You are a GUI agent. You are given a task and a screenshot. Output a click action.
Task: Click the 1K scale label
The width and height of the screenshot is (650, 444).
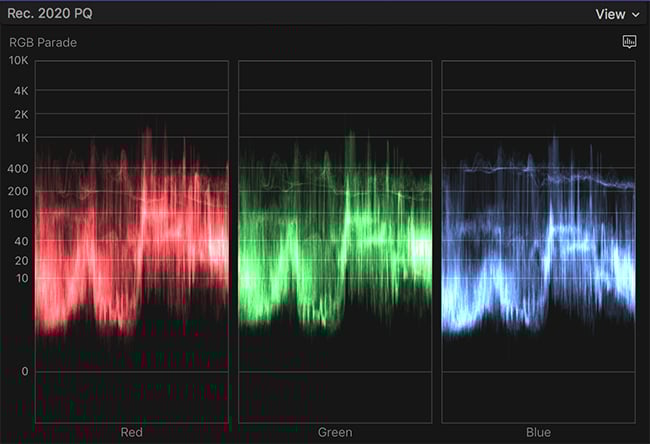point(22,138)
